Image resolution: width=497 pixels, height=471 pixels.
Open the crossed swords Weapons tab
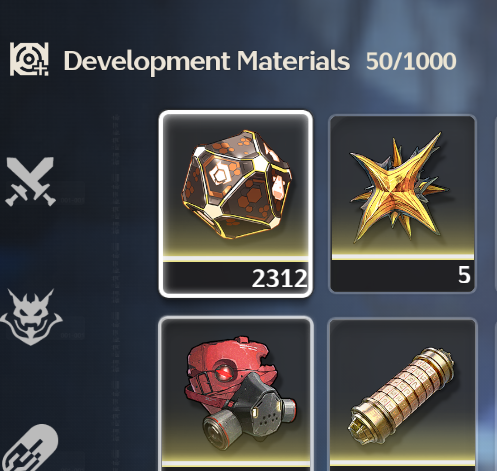[x=30, y=182]
